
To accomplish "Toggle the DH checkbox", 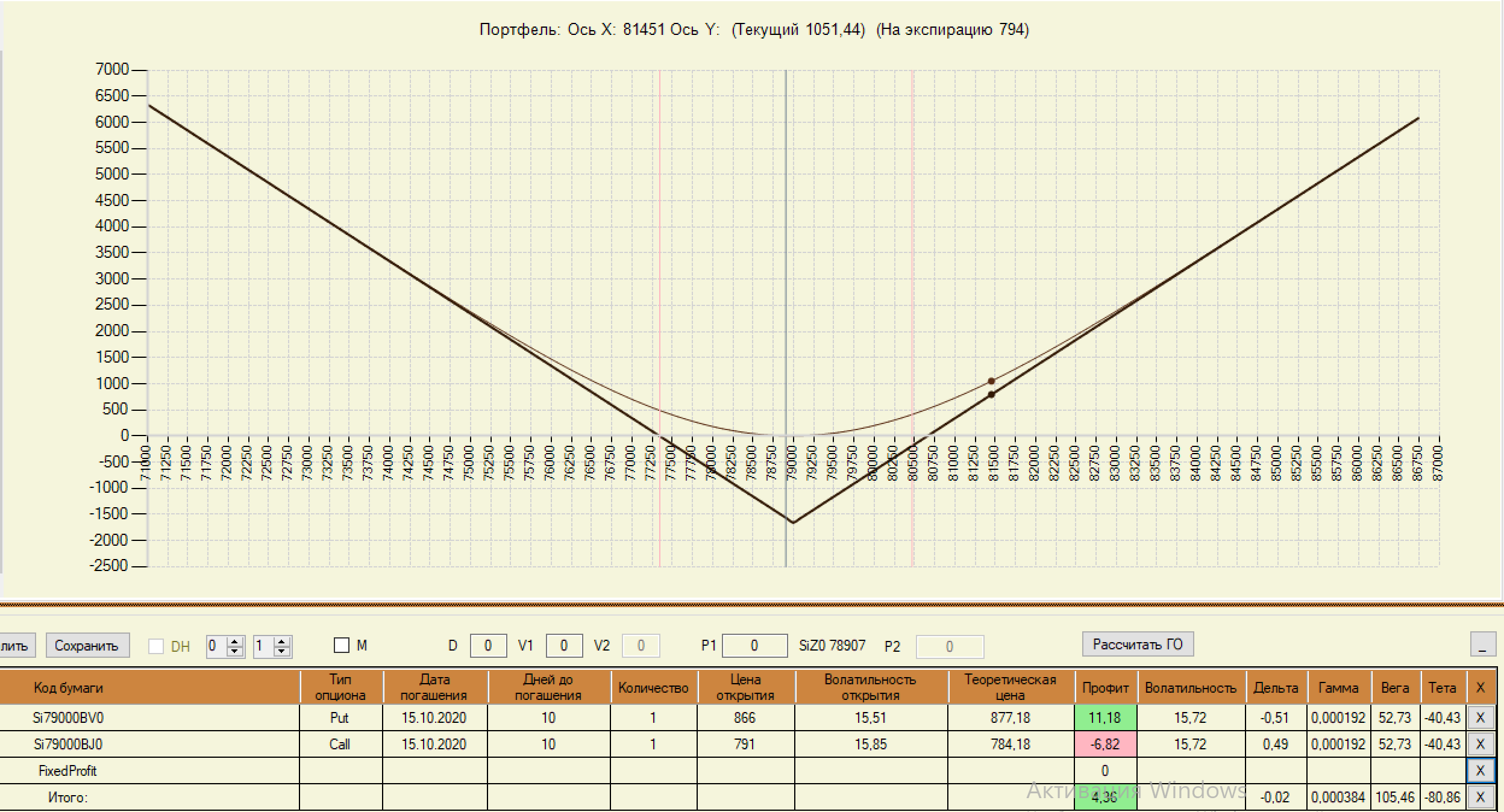I will 156,646.
